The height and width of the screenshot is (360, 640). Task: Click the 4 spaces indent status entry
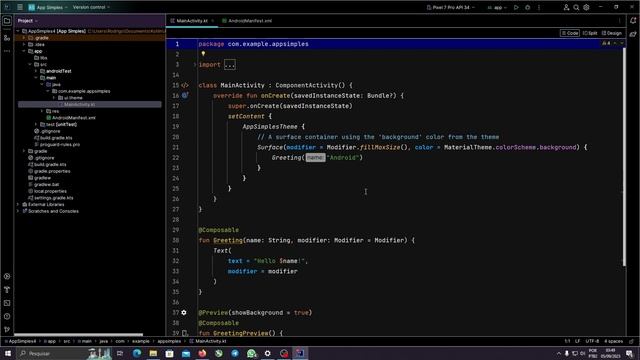(613, 341)
